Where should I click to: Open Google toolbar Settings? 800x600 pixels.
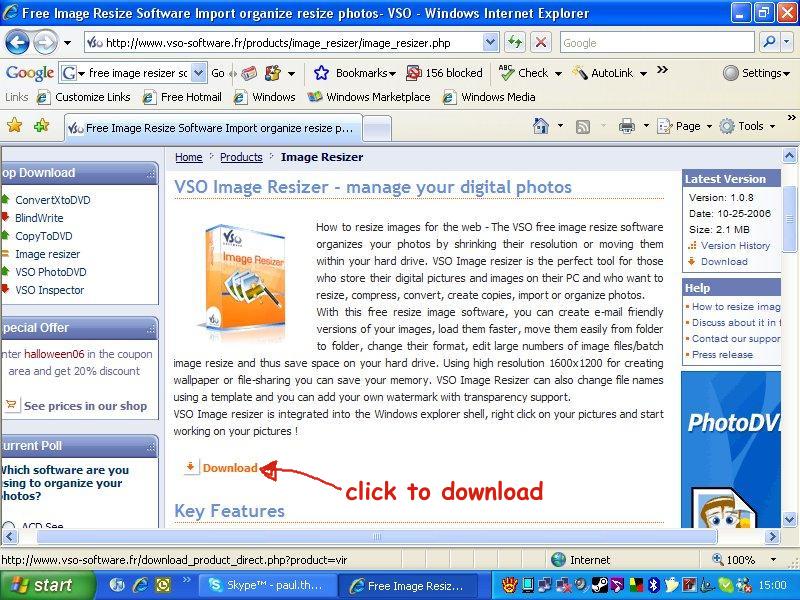coord(757,73)
